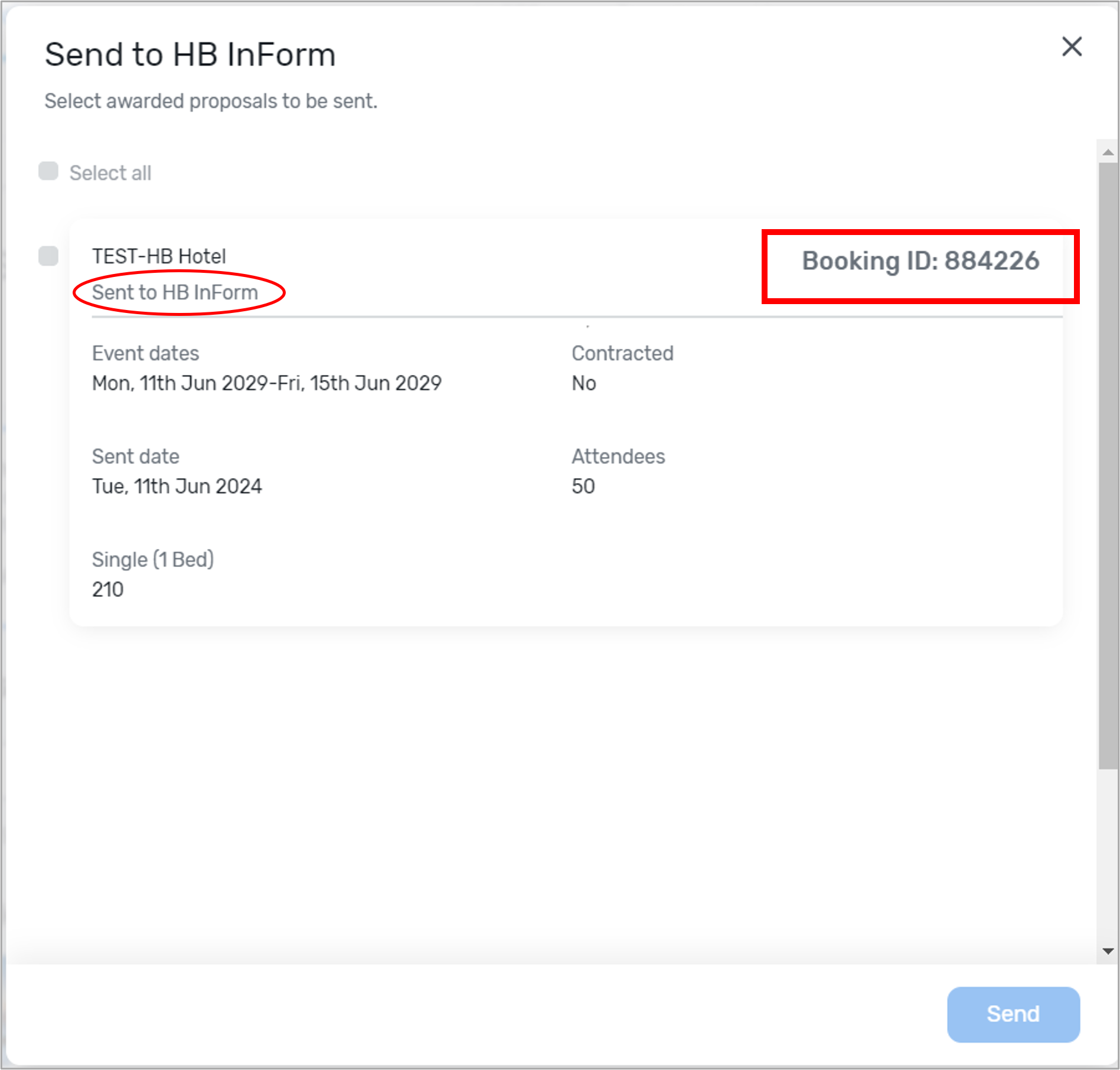This screenshot has width=1120, height=1070.
Task: Click the Sent date Tue, 11th Jun 2024
Action: (177, 485)
